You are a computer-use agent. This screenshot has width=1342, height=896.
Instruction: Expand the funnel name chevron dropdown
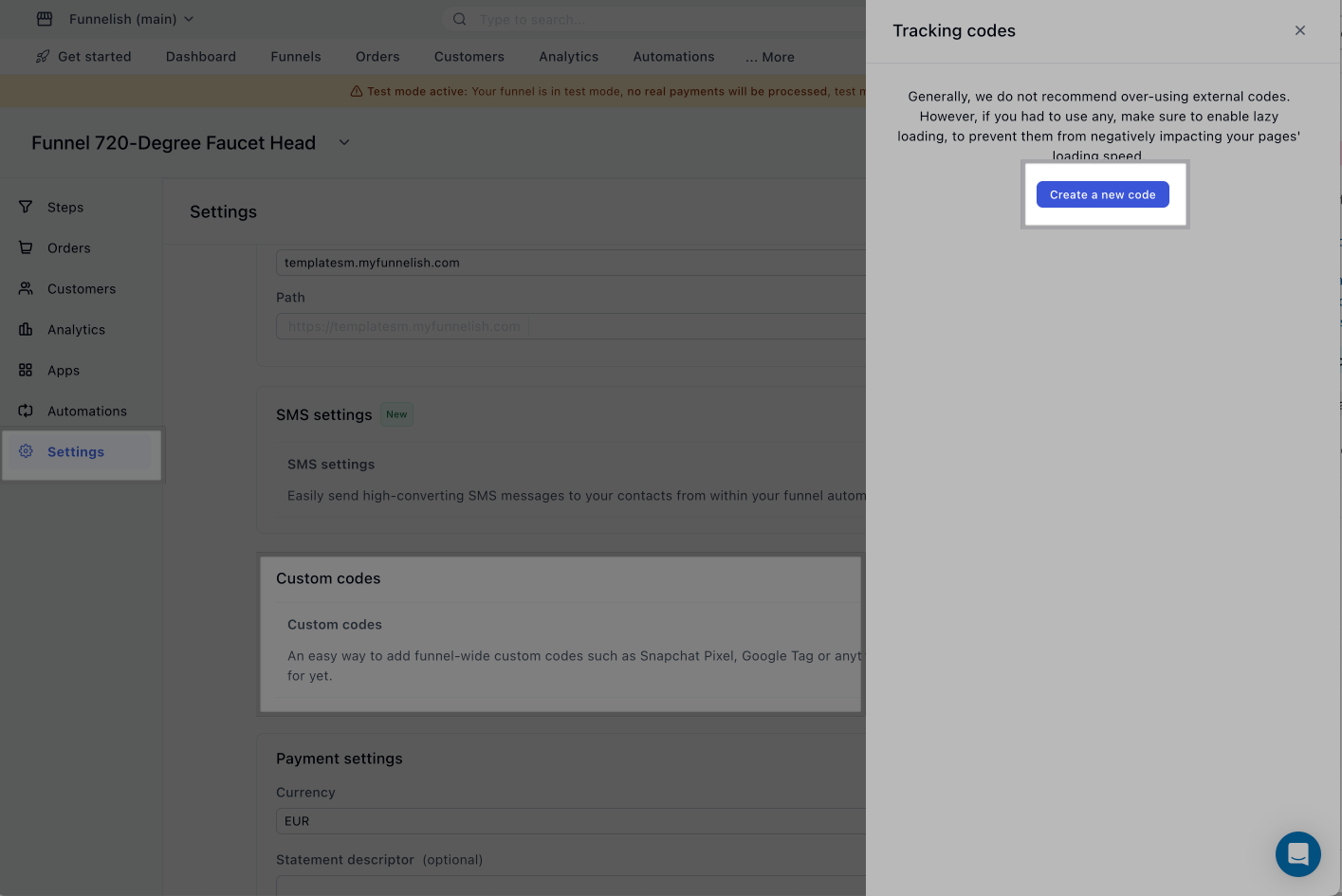(x=344, y=142)
